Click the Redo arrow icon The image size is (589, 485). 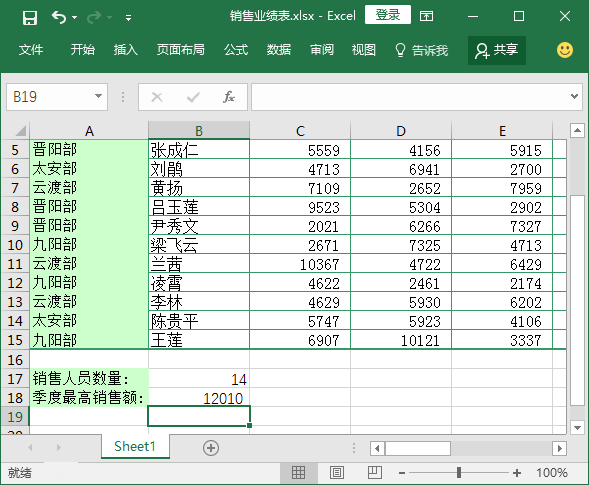(x=94, y=17)
